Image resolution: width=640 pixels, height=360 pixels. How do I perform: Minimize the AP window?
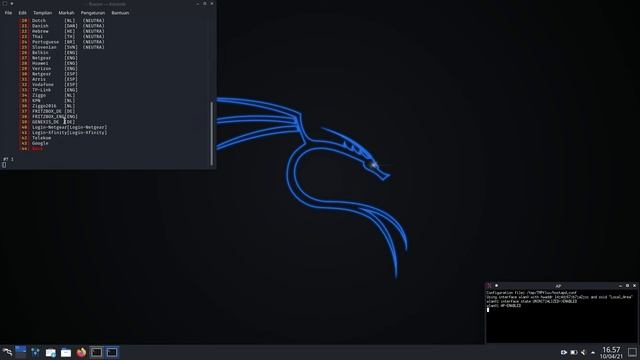(x=620, y=286)
